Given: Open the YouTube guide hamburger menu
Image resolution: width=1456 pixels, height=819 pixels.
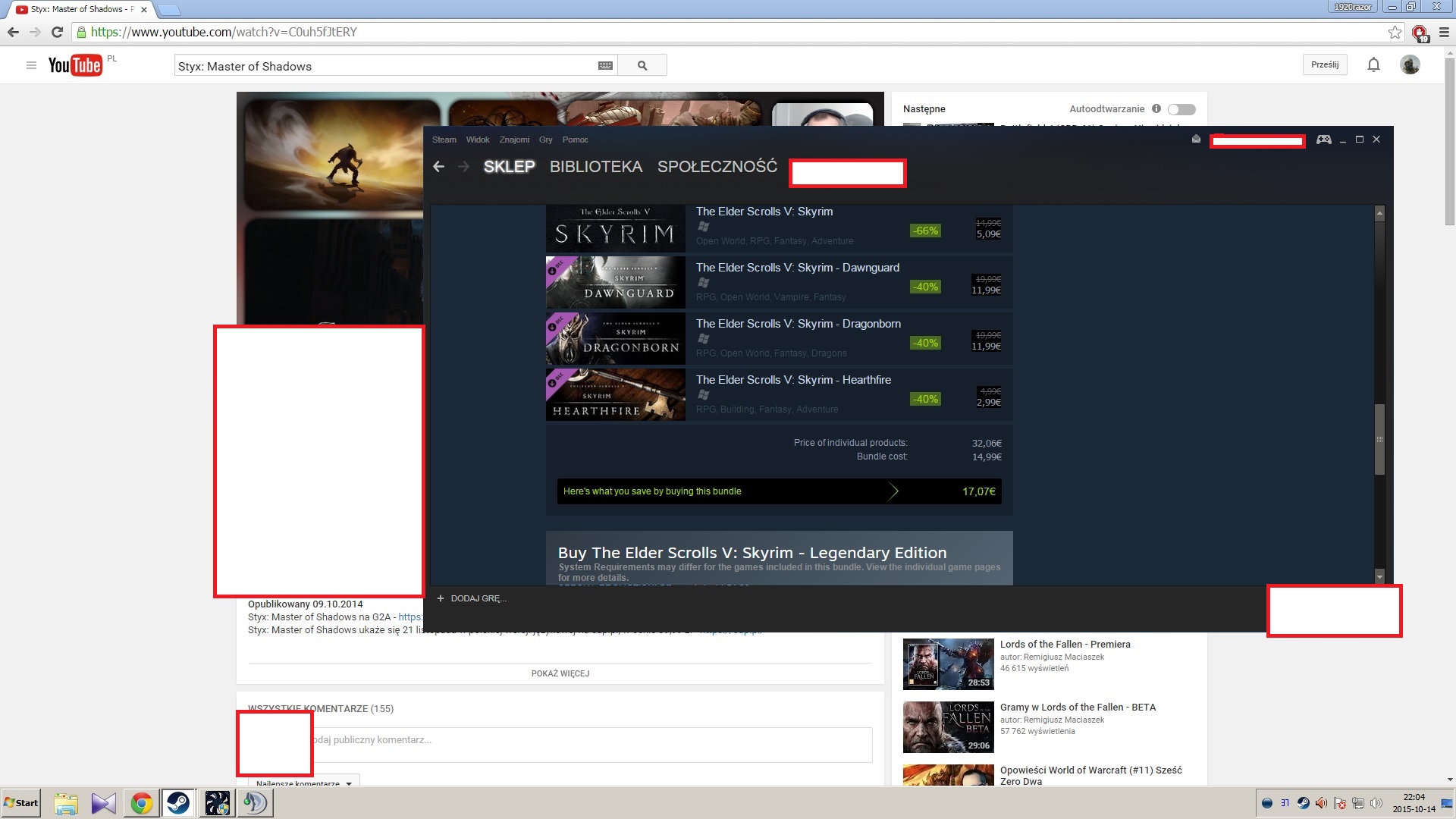Looking at the screenshot, I should tap(31, 65).
